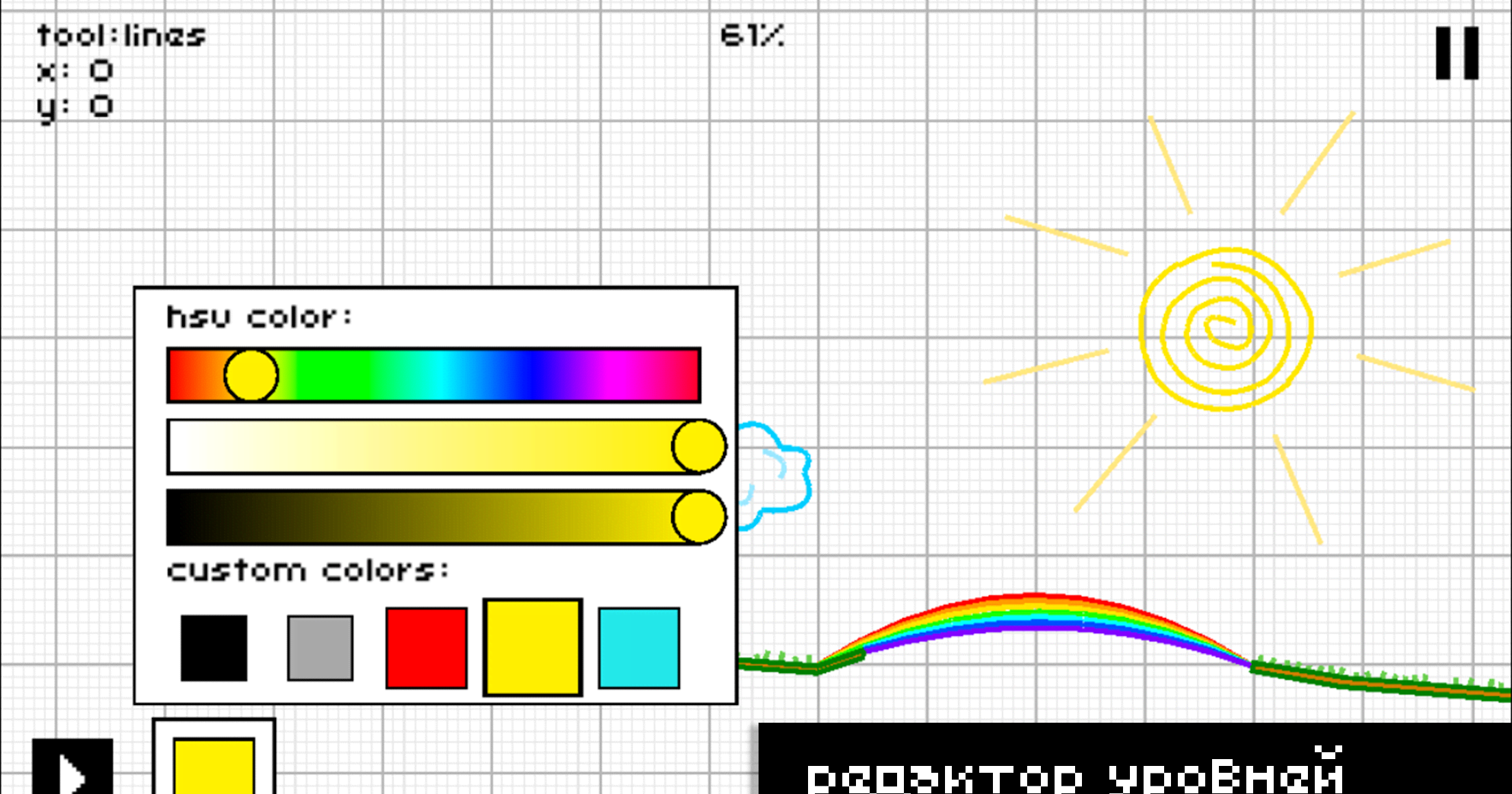Click the brightness slider handle
1512x794 pixels.
[698, 517]
